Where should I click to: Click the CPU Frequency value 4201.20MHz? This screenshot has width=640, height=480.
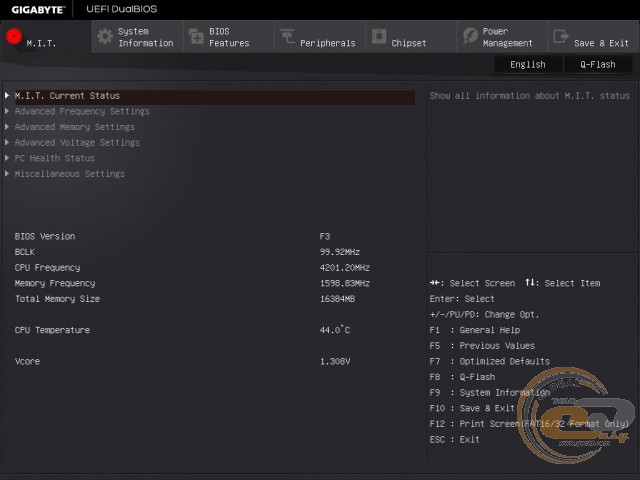(345, 268)
